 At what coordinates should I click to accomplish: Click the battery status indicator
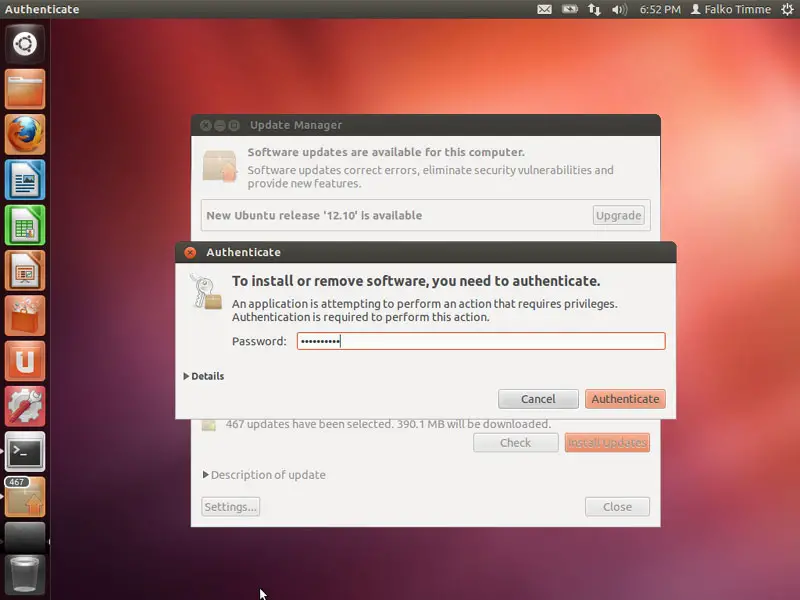point(569,9)
